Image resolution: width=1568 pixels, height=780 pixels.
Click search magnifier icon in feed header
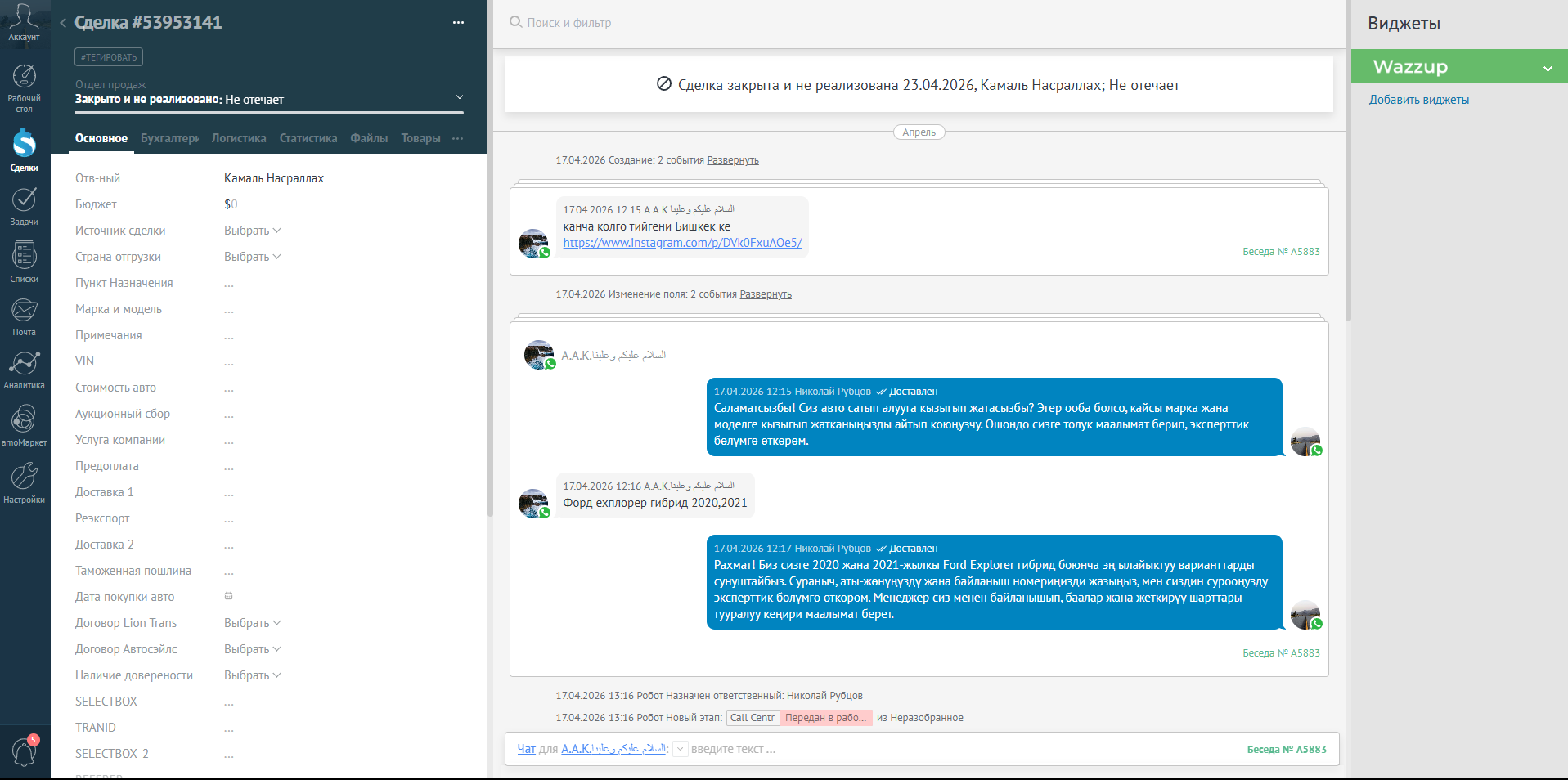[x=515, y=22]
